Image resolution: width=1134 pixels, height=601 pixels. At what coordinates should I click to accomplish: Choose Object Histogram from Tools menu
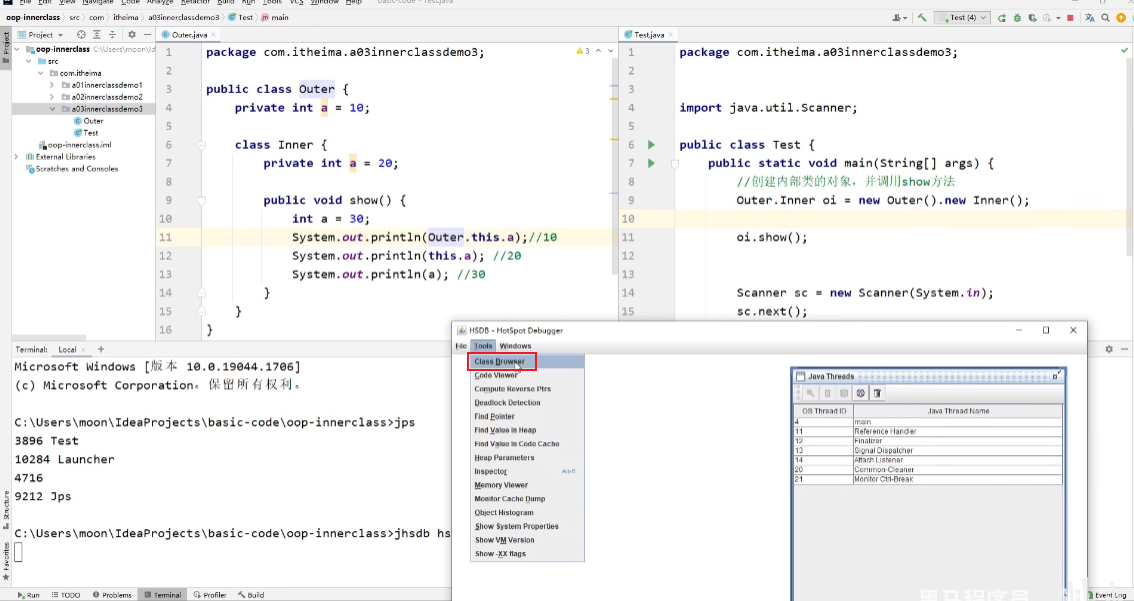coord(526,513)
